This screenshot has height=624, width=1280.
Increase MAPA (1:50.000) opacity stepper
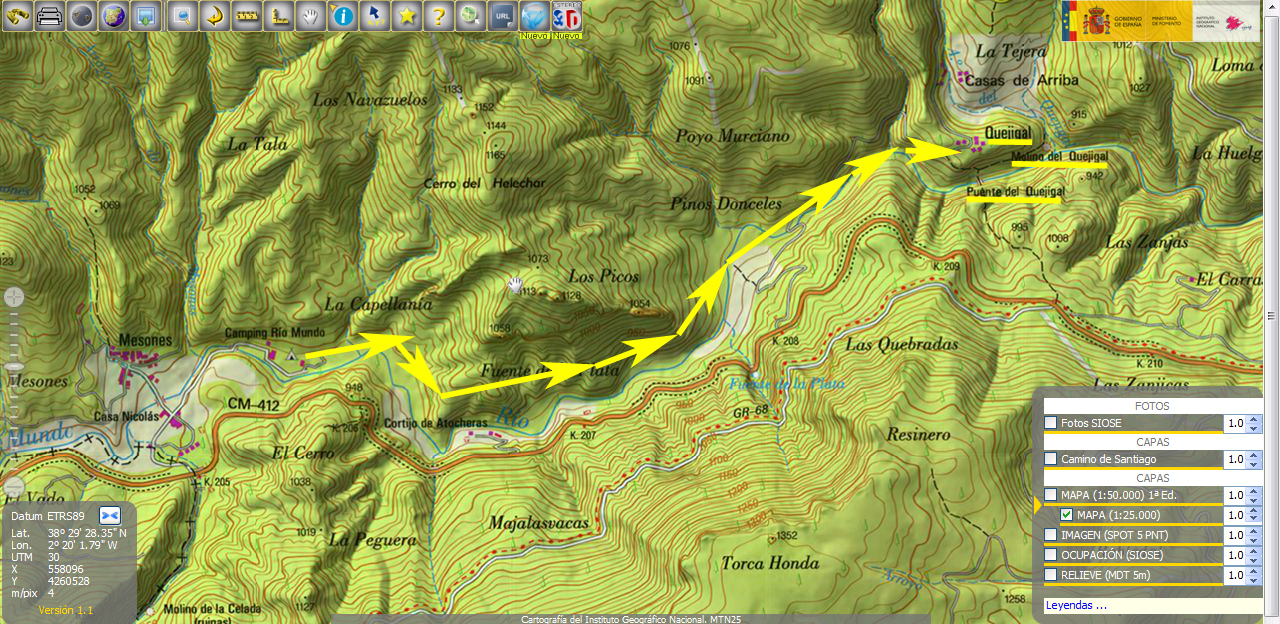[1255, 491]
